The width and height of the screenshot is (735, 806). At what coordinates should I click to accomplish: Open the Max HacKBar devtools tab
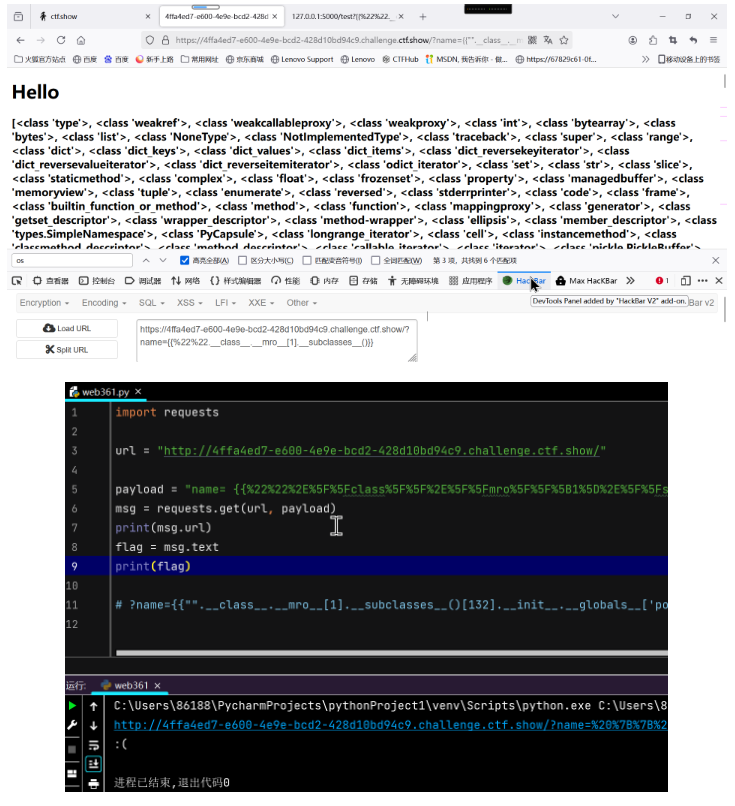pos(586,281)
